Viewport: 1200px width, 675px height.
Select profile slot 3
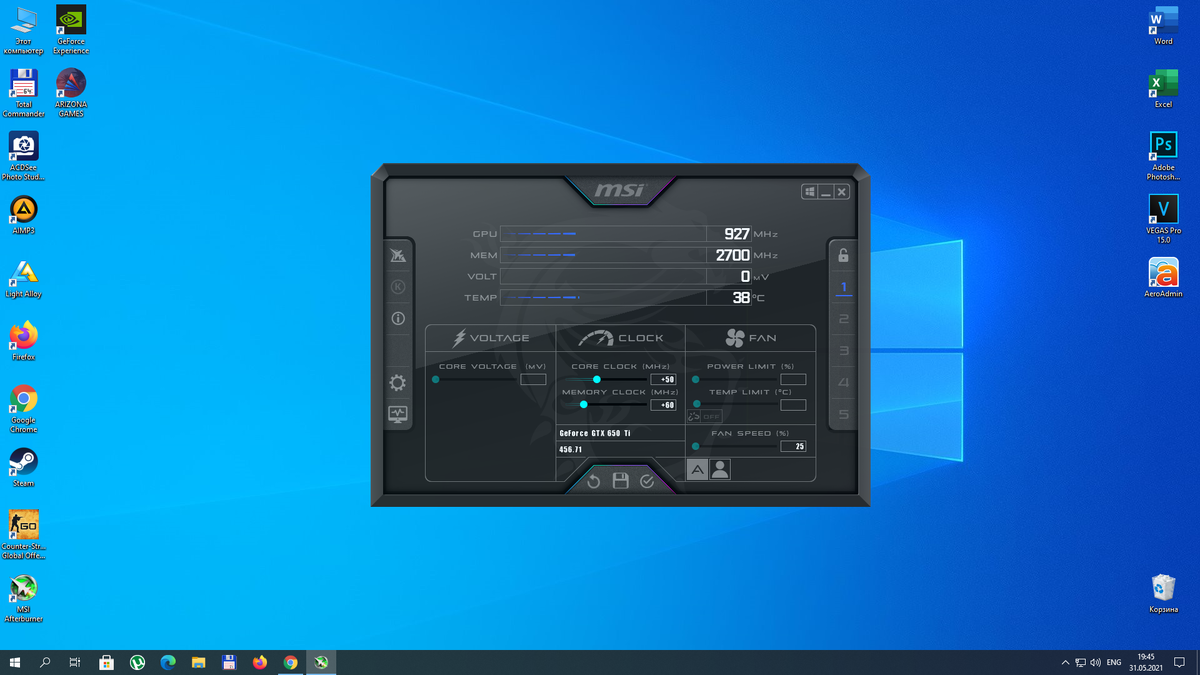click(x=843, y=351)
